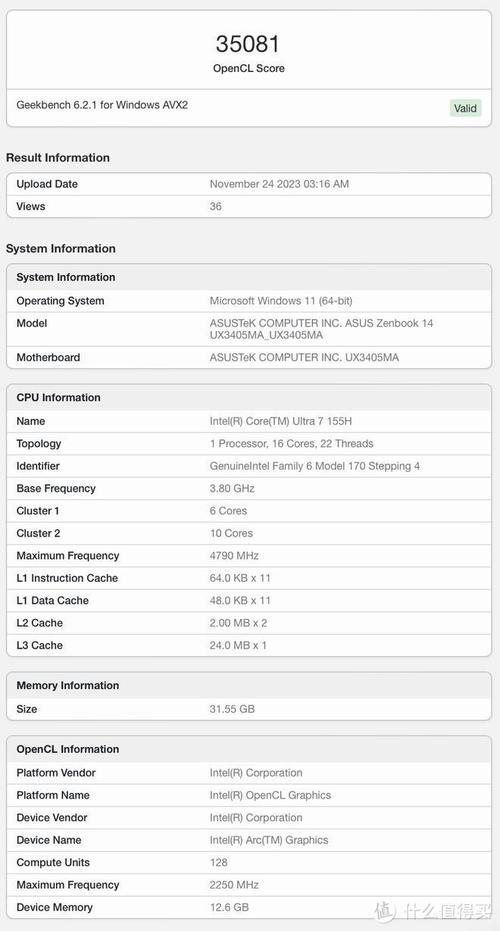Click the Compute Units value 128
The height and width of the screenshot is (931, 500).
click(x=219, y=862)
